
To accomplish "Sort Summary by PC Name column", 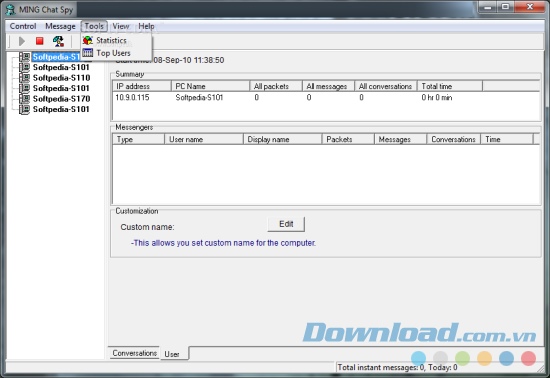I will click(x=210, y=86).
